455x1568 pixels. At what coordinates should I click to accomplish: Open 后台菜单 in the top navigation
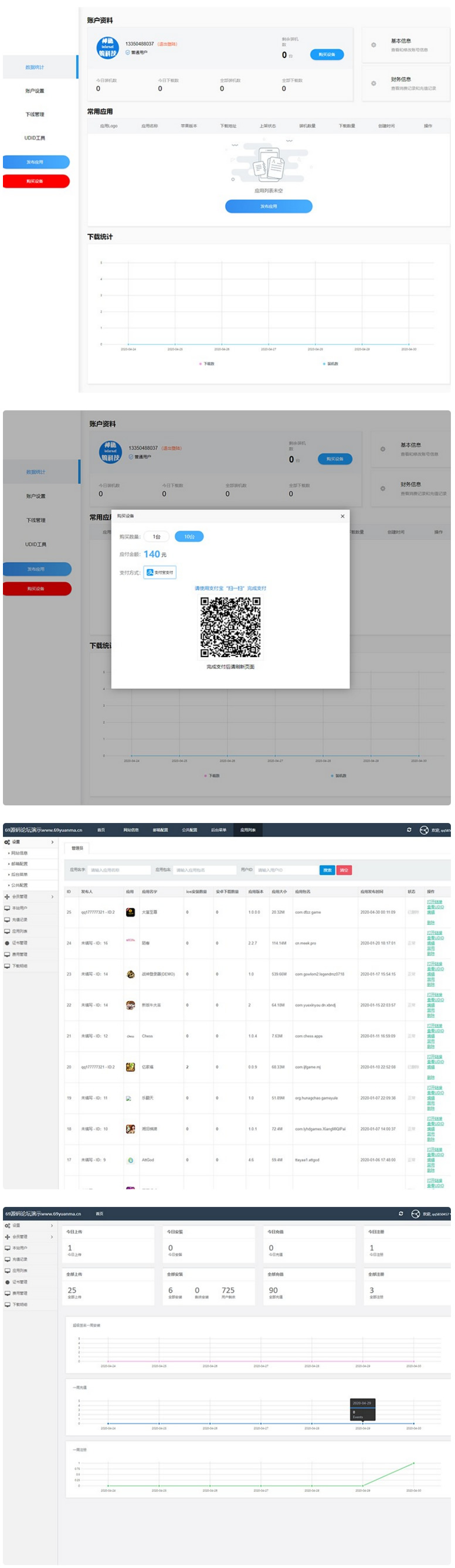click(218, 829)
